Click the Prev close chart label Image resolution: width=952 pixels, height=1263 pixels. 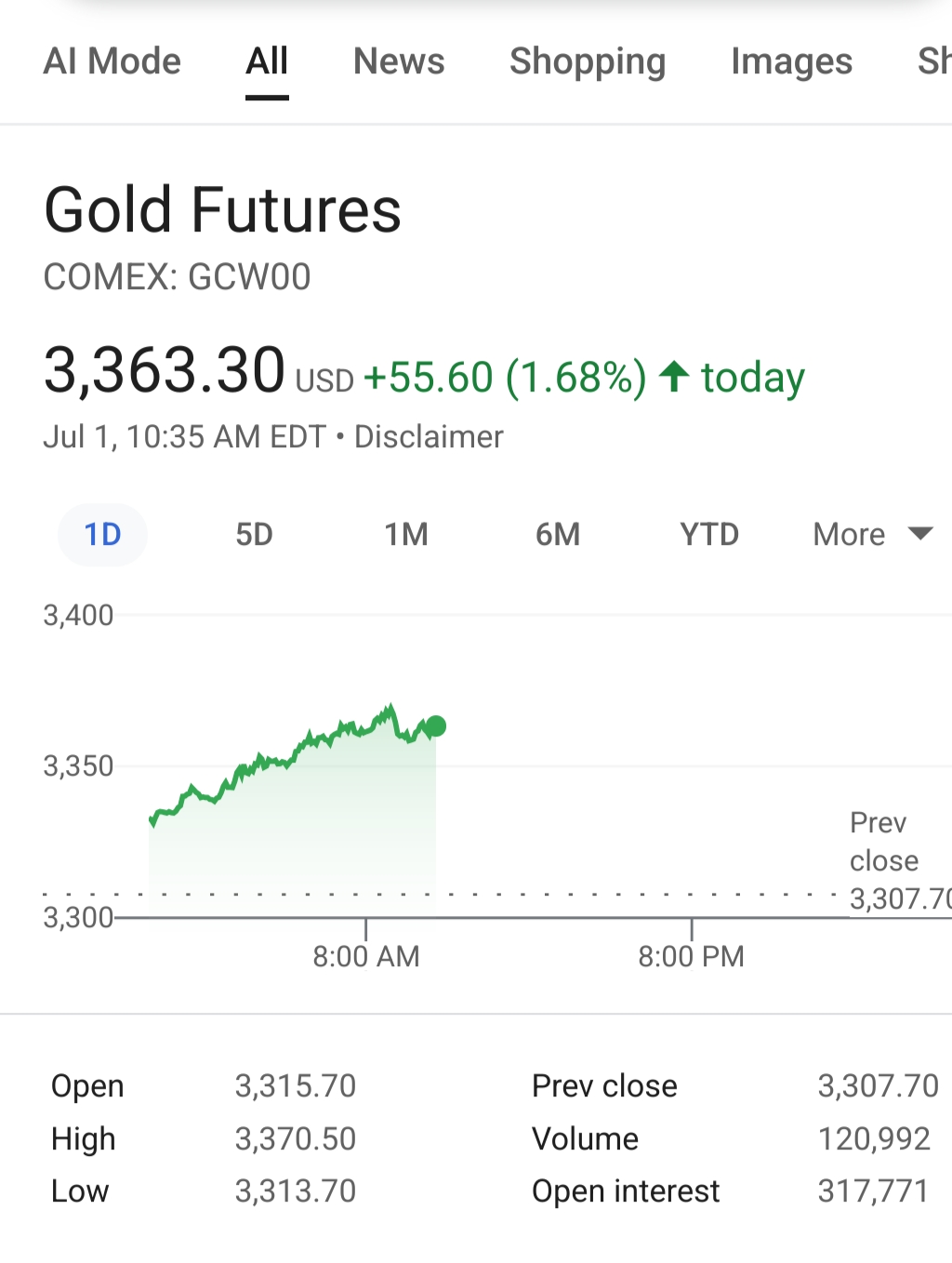884,842
